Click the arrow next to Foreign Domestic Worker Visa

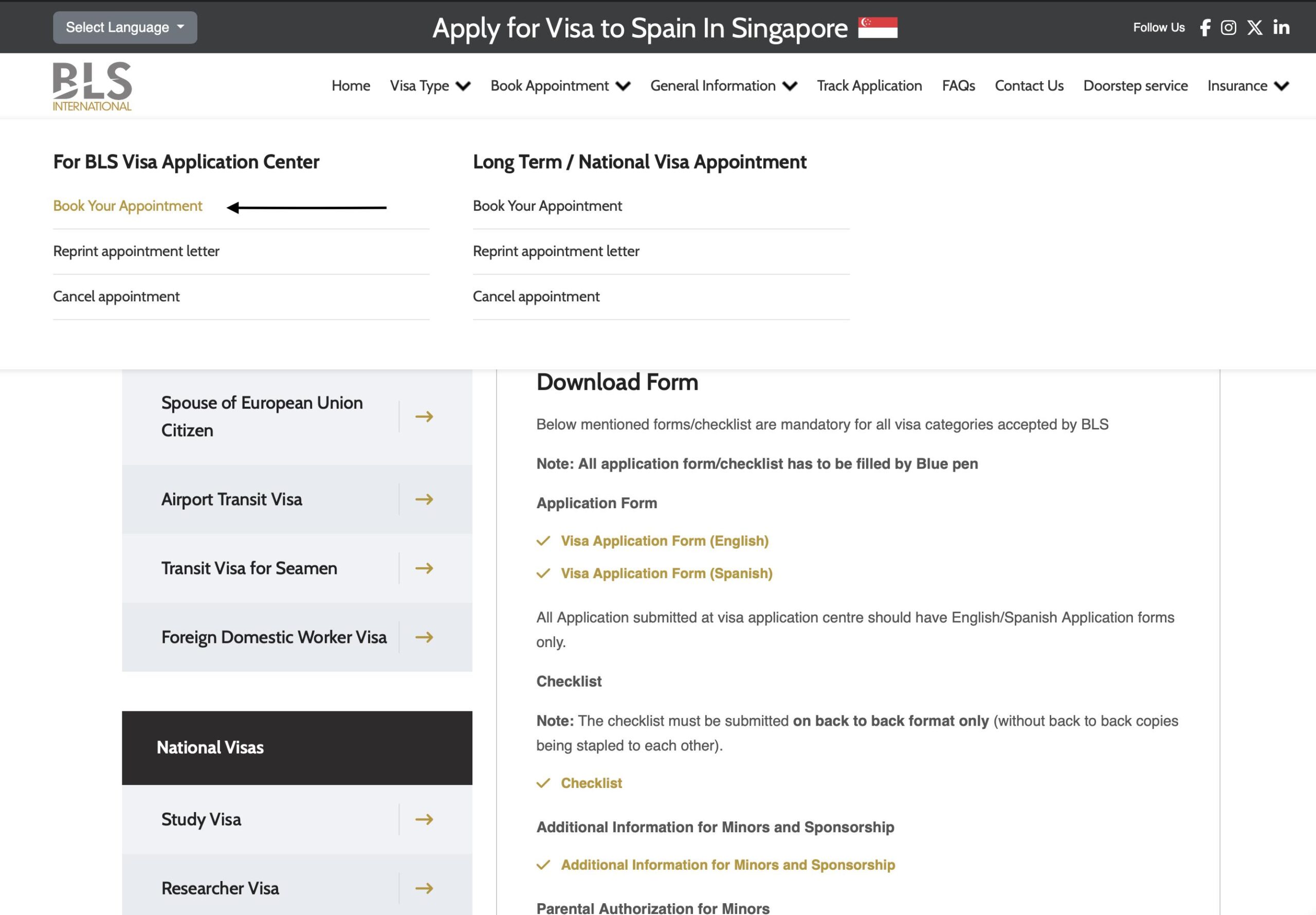click(425, 637)
